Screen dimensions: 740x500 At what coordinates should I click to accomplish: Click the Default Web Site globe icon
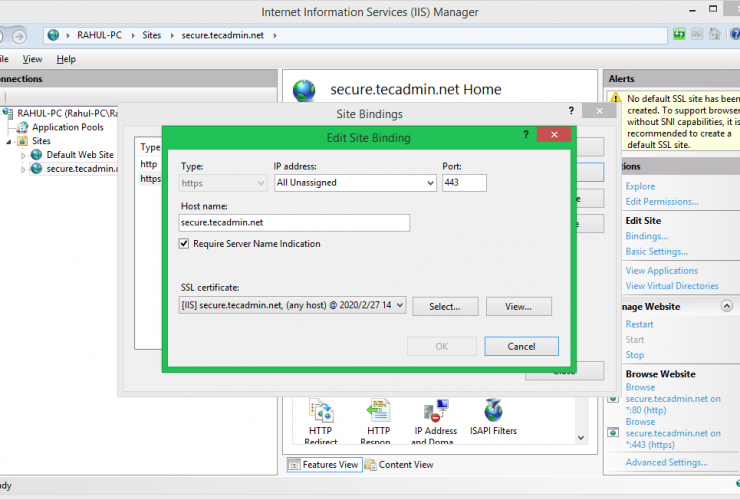point(36,155)
